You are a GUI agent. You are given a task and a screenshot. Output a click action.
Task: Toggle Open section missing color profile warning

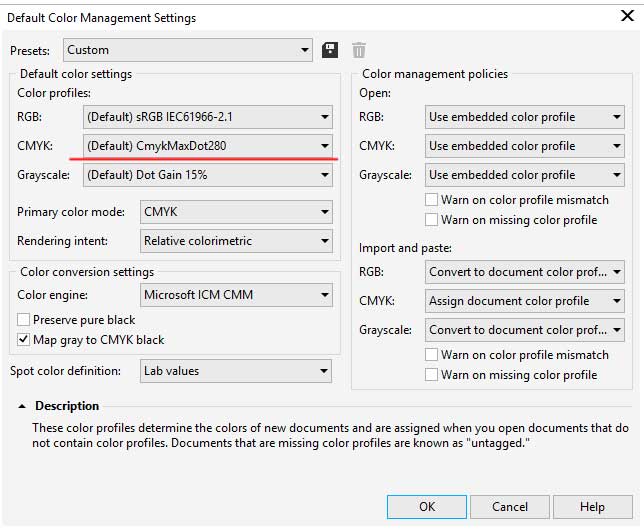tap(432, 220)
